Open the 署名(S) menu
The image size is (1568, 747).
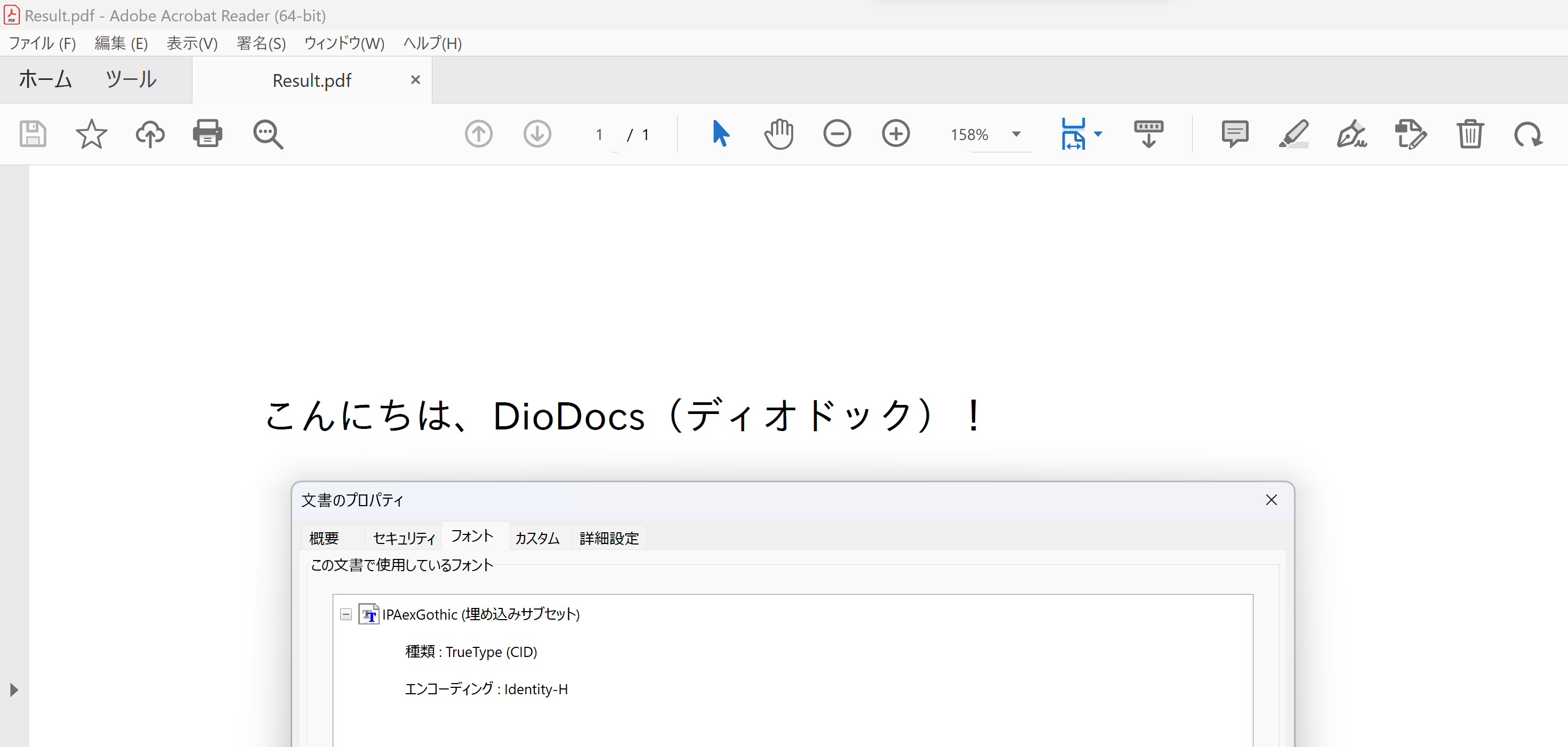(261, 44)
